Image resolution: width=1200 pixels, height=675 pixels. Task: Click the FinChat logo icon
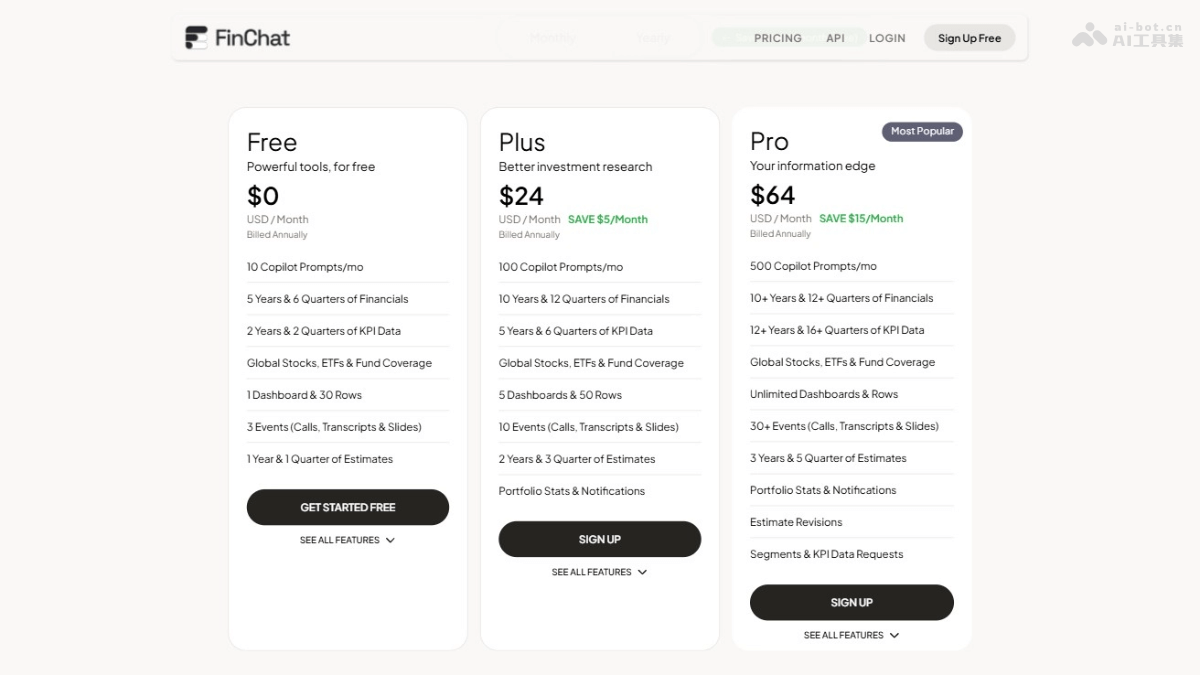[x=196, y=38]
